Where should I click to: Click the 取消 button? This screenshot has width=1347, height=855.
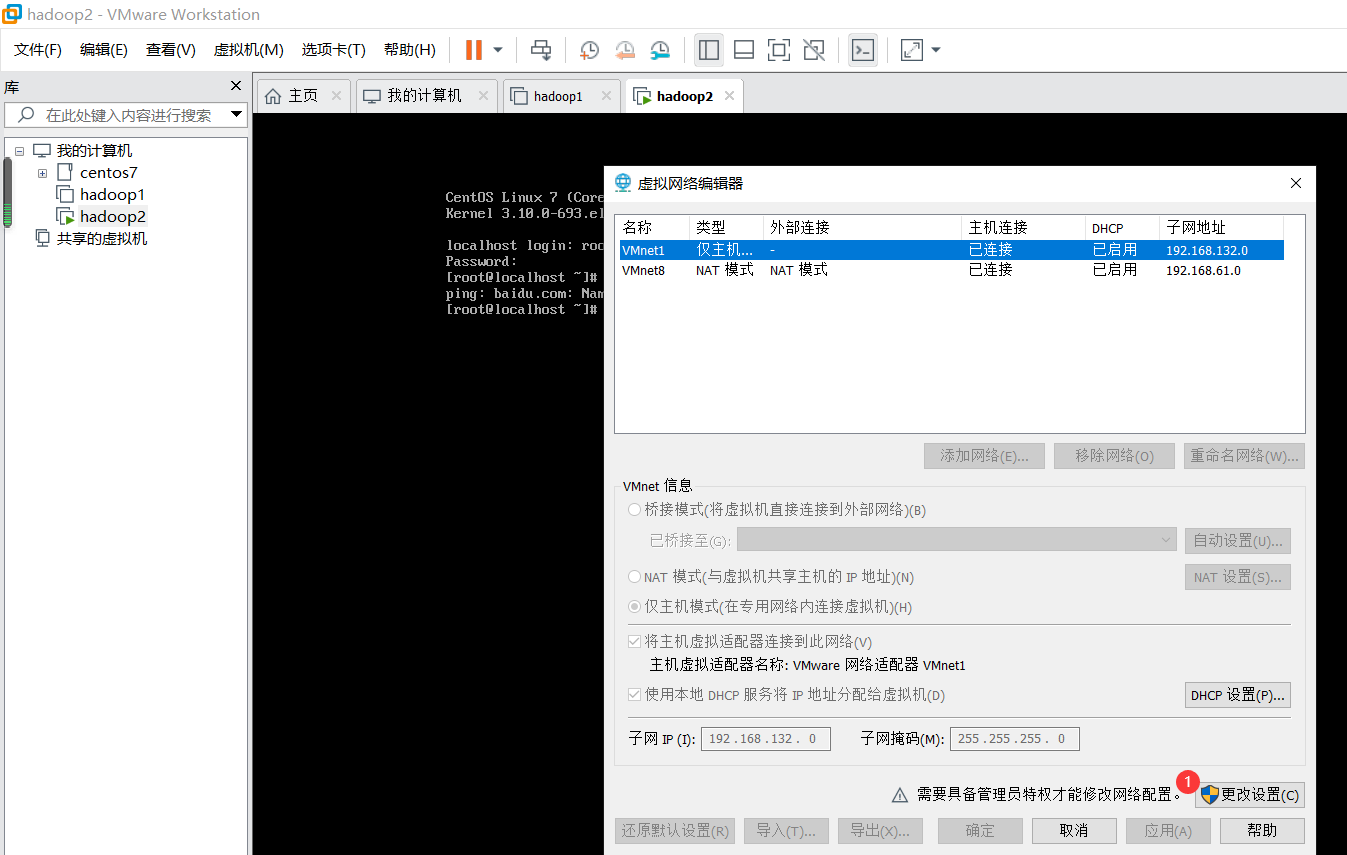(x=1074, y=831)
